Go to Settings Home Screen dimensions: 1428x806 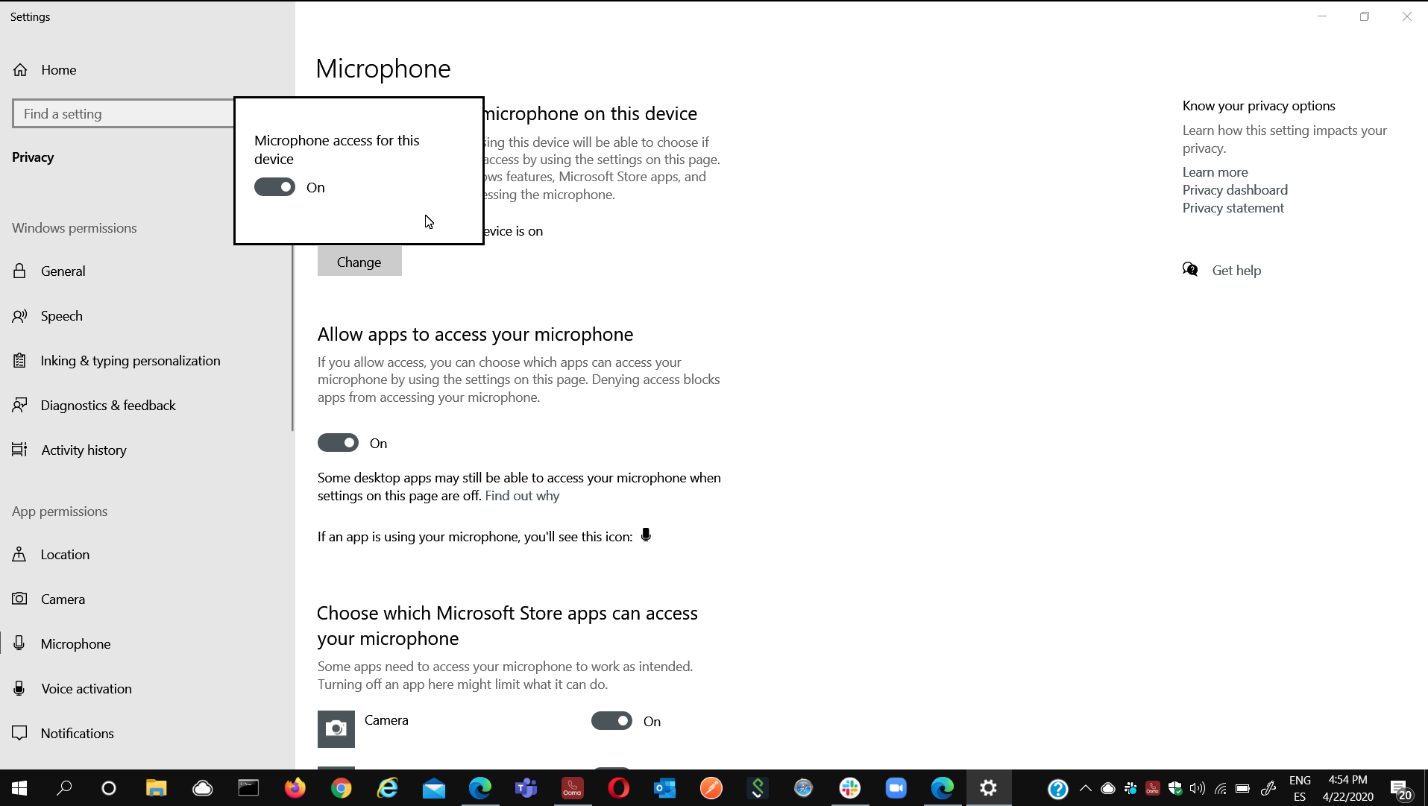tap(58, 70)
